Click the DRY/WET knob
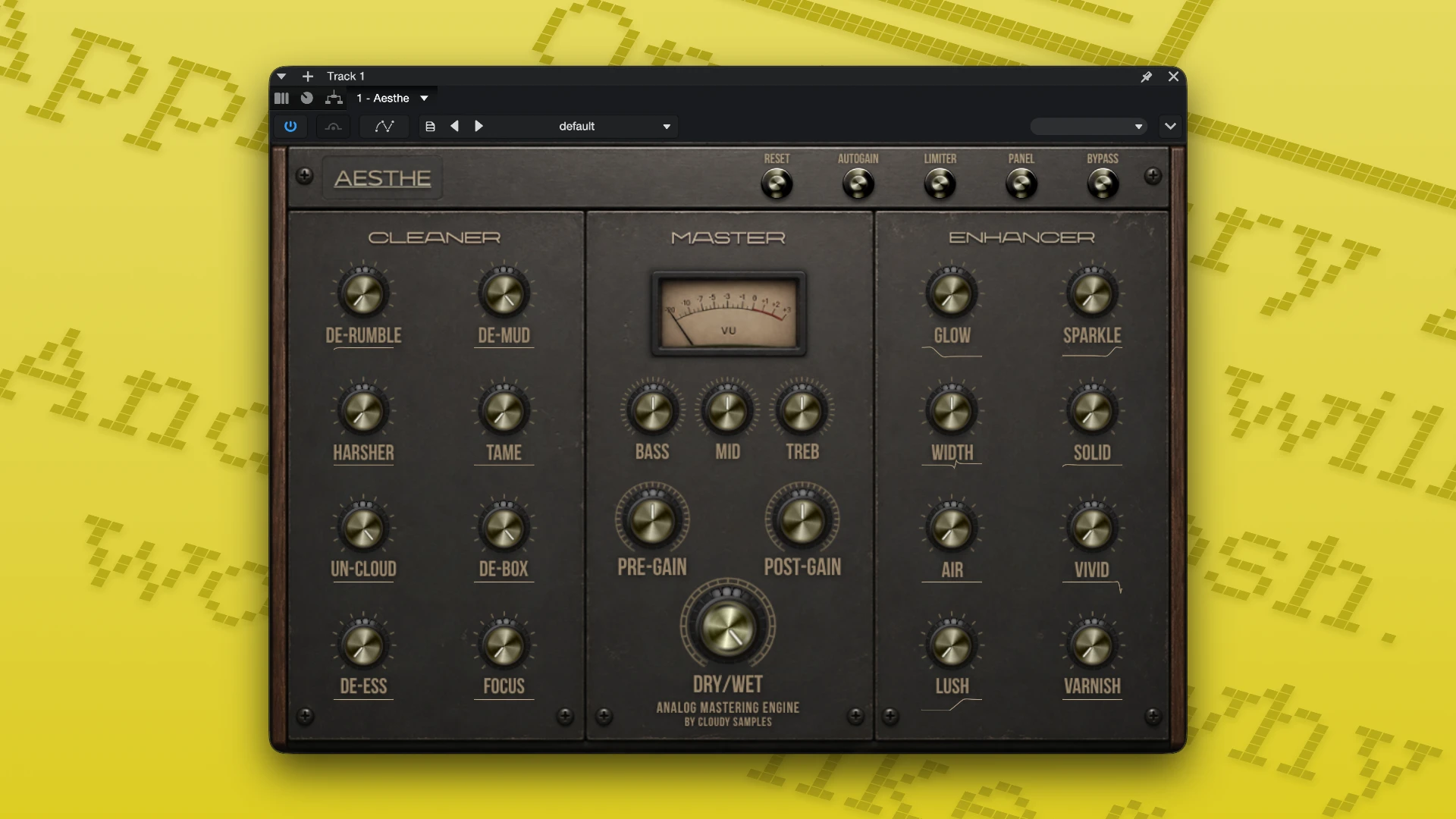Image resolution: width=1456 pixels, height=819 pixels. tap(728, 627)
